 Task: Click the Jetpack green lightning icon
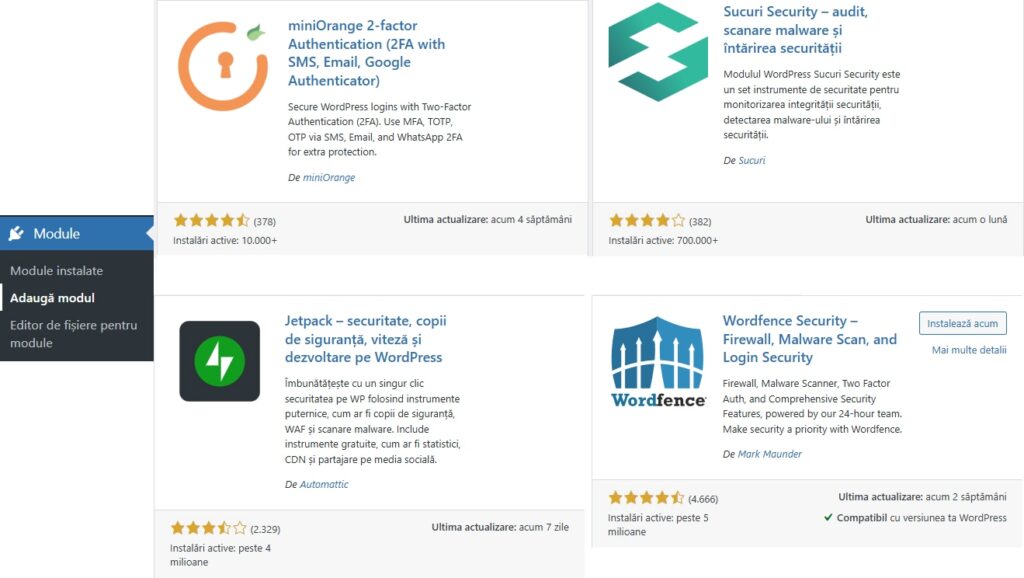pyautogui.click(x=219, y=361)
